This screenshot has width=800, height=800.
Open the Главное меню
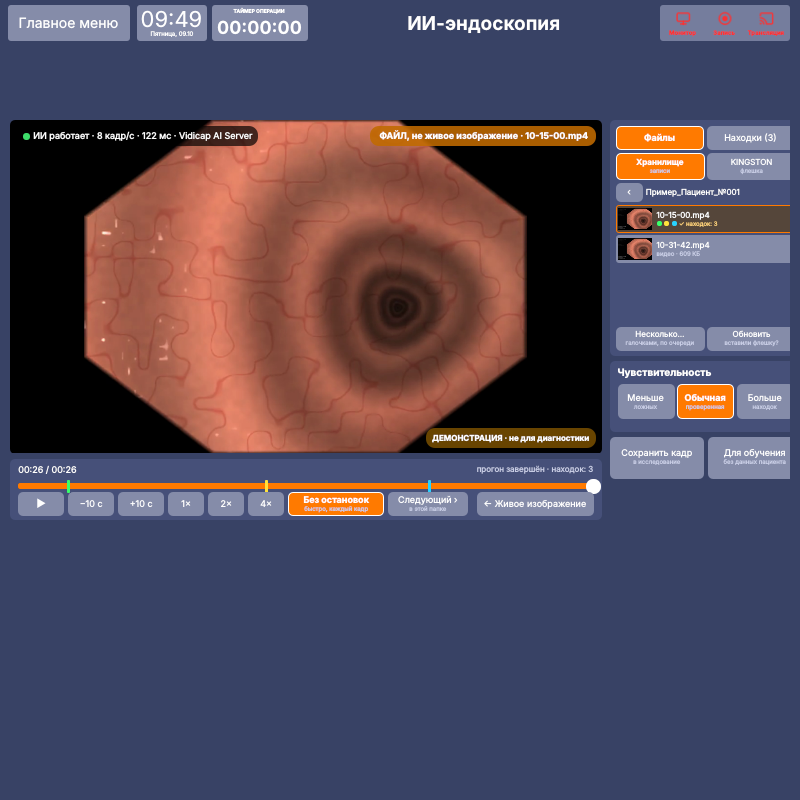coord(69,23)
